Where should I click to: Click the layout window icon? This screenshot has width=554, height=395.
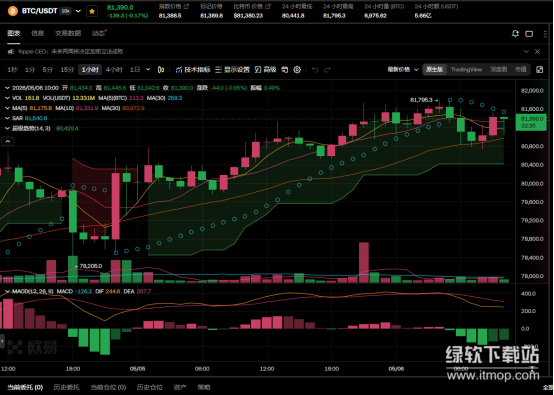(x=529, y=34)
